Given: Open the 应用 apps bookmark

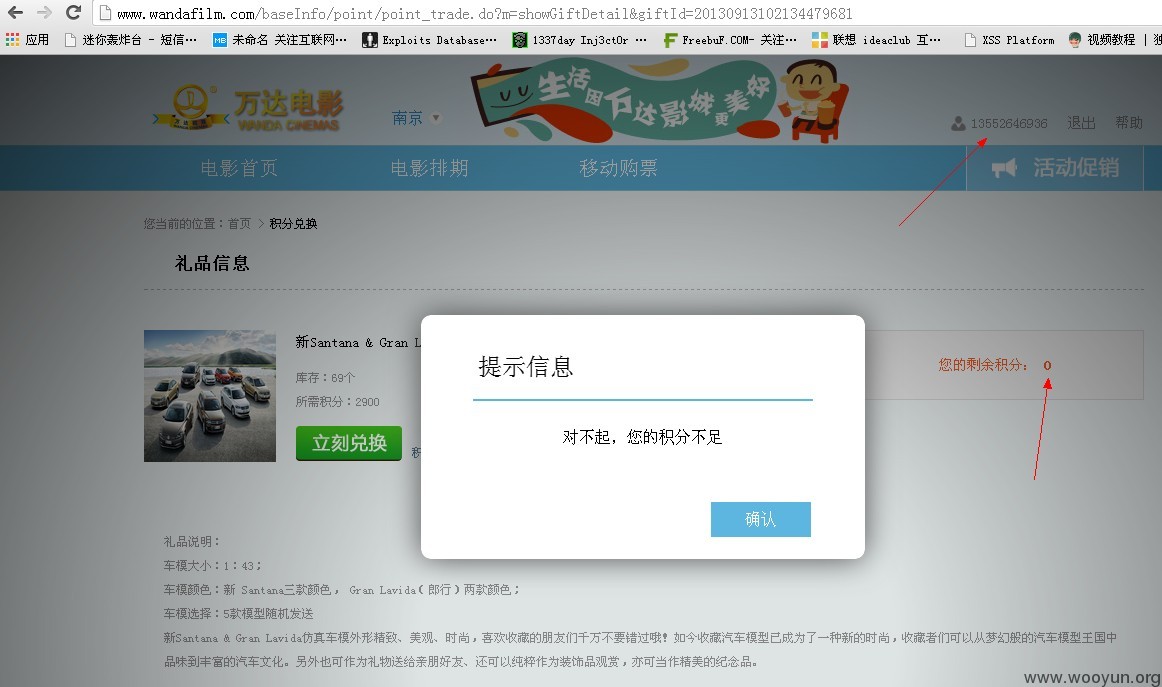Looking at the screenshot, I should [27, 40].
